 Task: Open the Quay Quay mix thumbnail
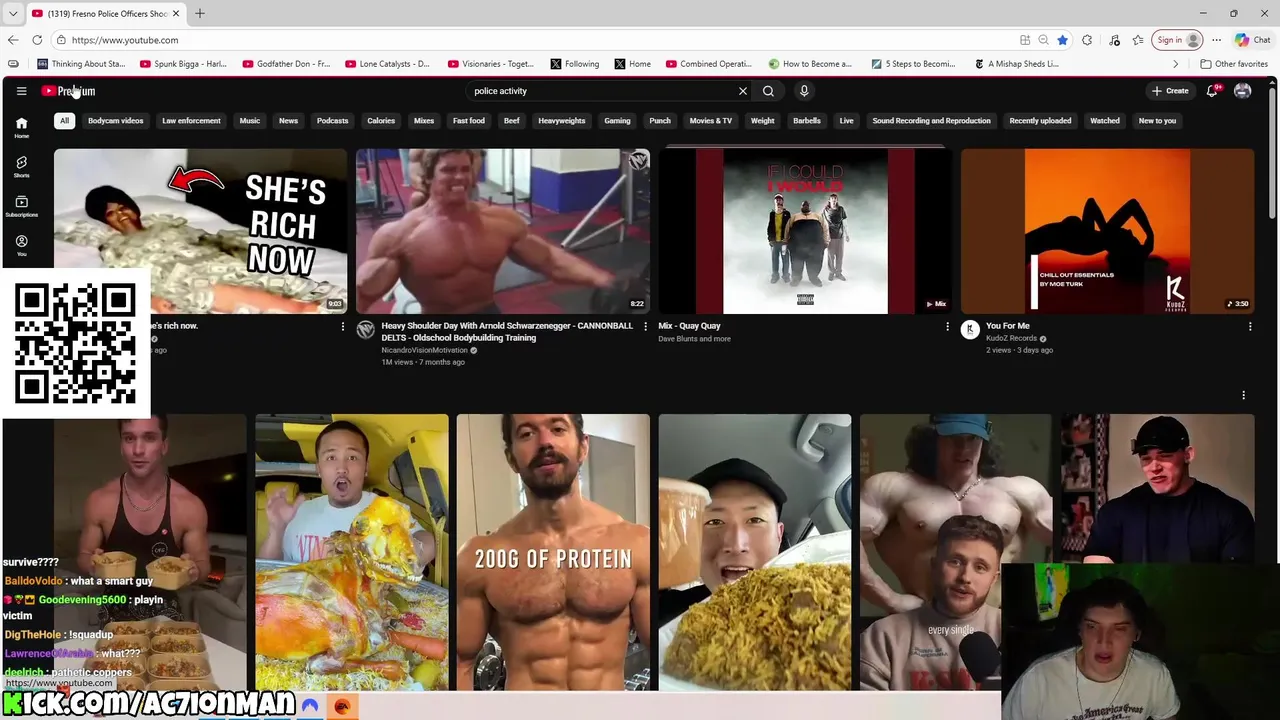[805, 231]
